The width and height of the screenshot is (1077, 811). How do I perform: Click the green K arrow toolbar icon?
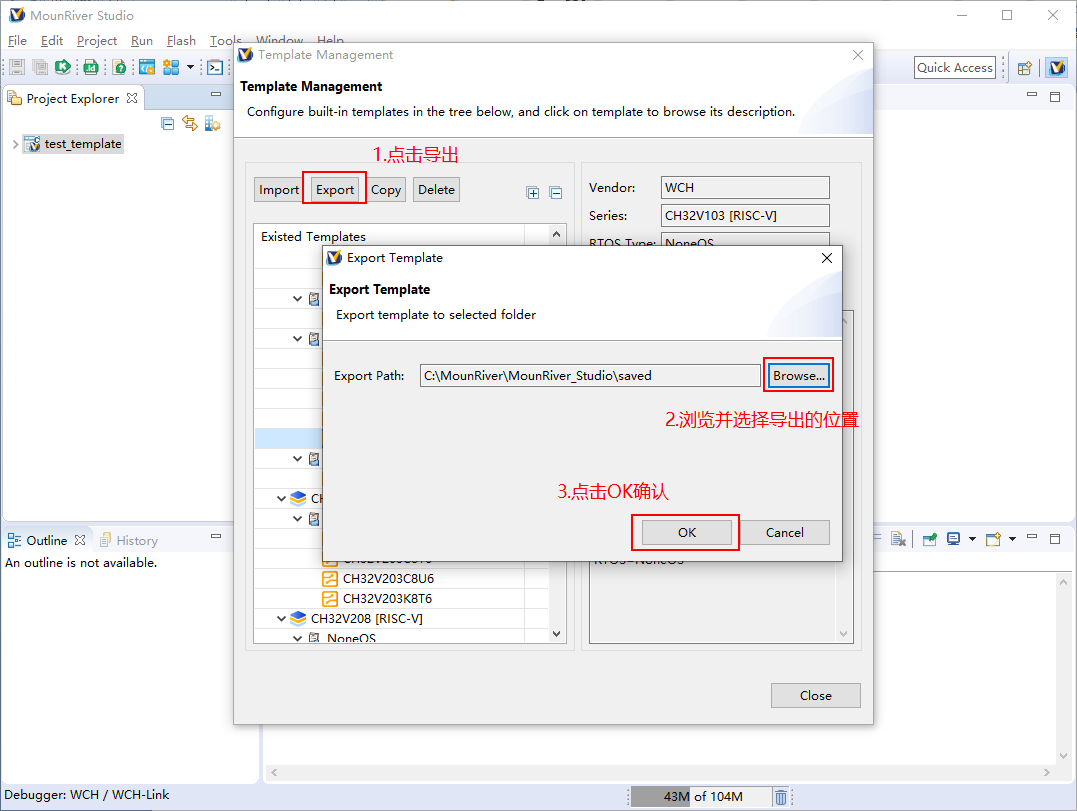point(63,67)
